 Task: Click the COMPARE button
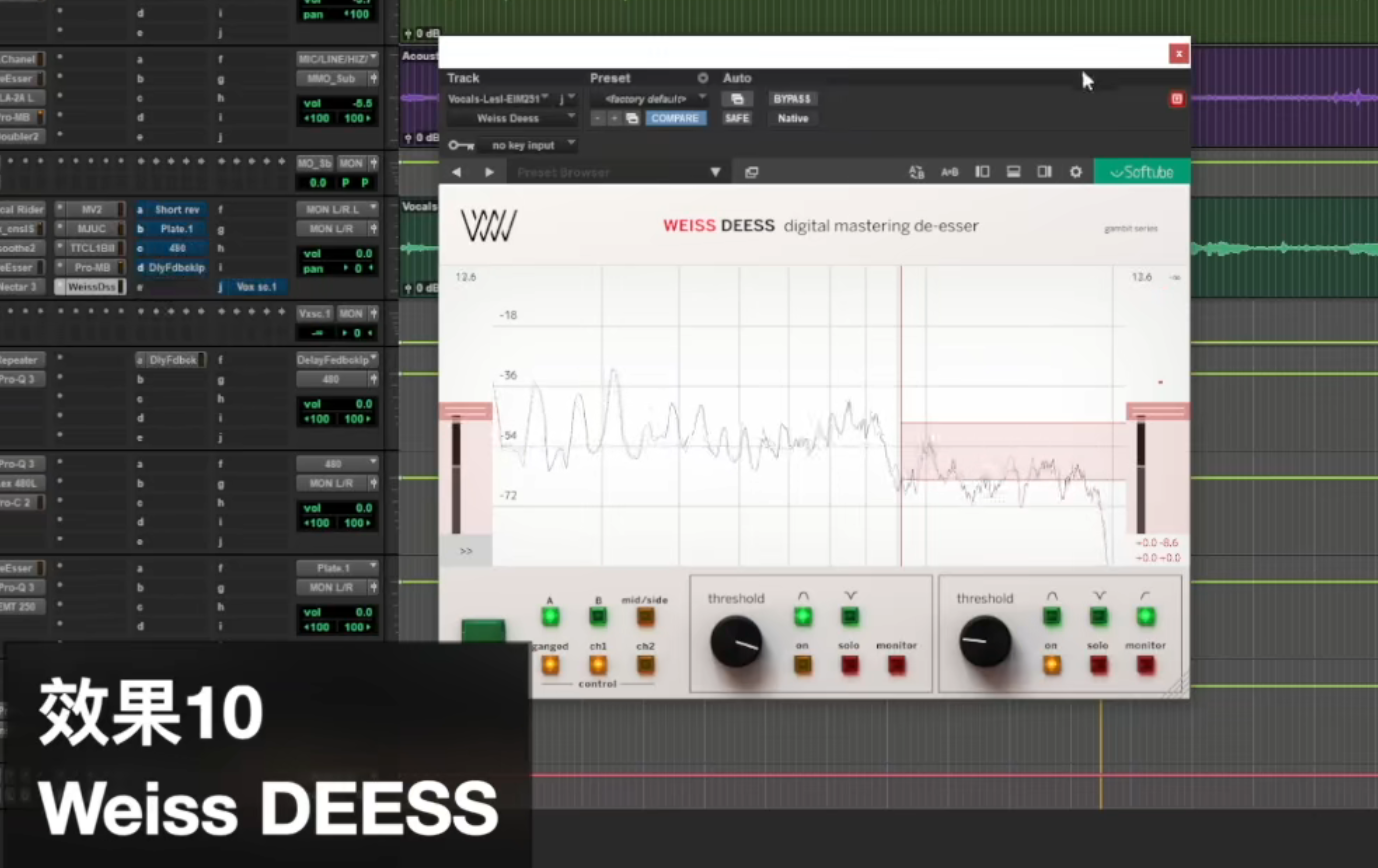tap(675, 118)
